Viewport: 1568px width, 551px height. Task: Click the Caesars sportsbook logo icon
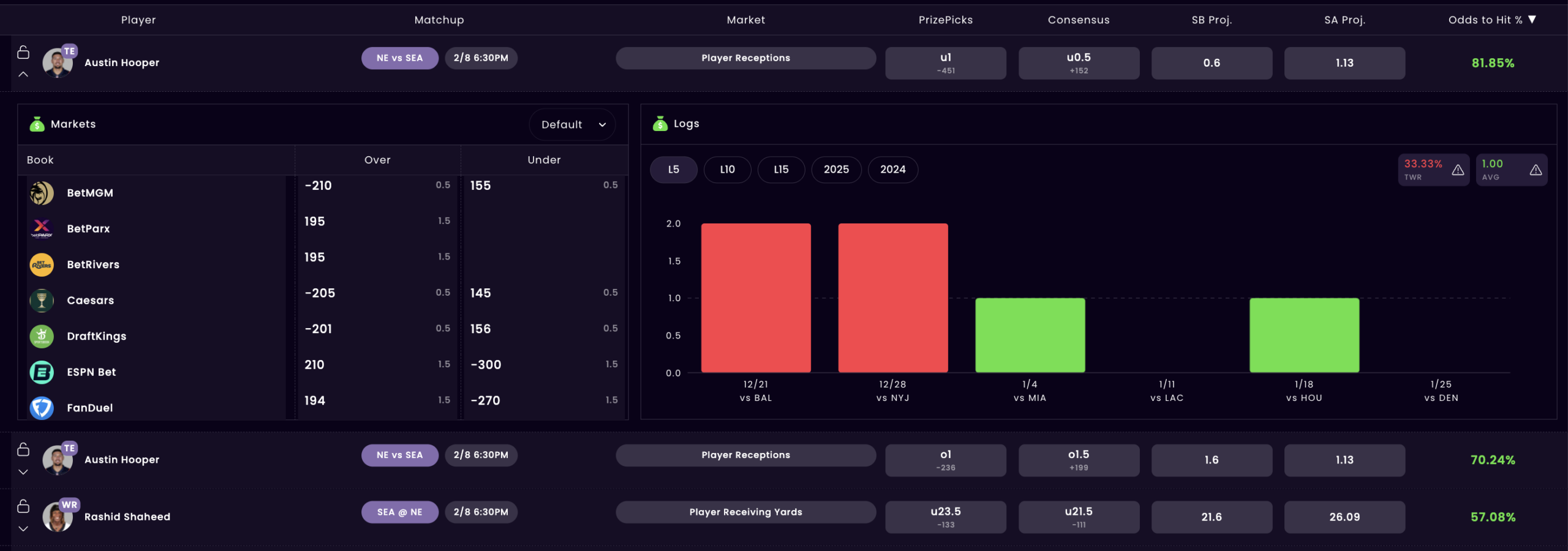42,301
